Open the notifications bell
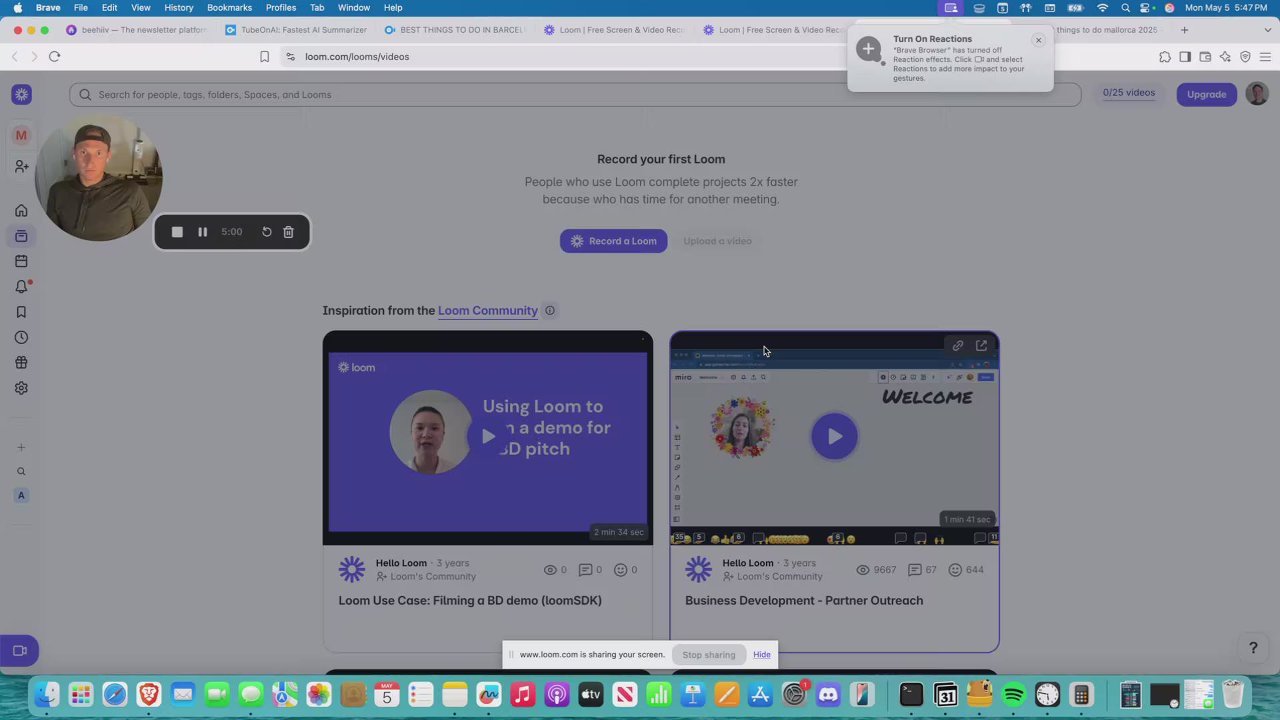 [21, 287]
